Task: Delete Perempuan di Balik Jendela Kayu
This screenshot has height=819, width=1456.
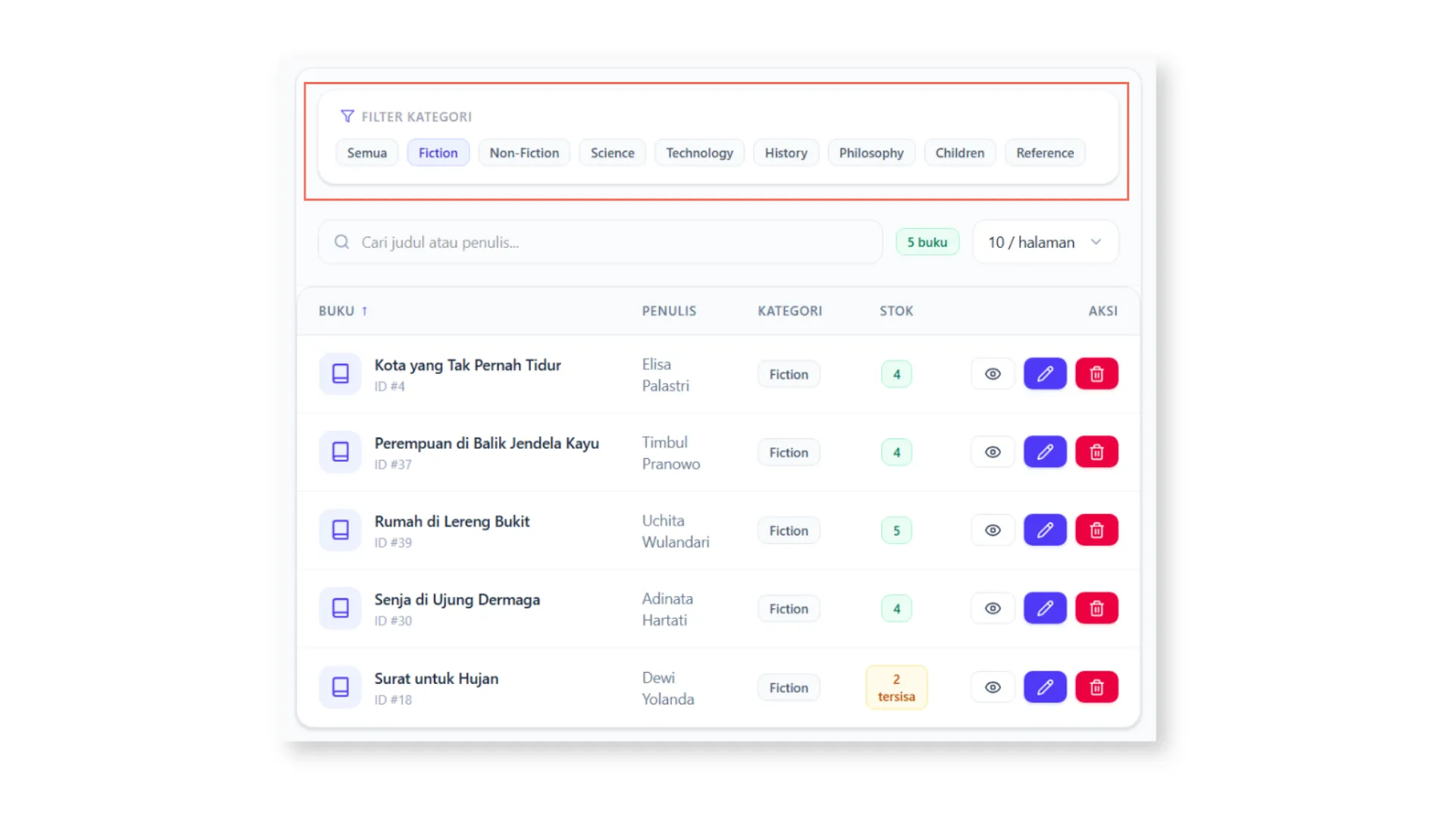Action: (x=1097, y=452)
